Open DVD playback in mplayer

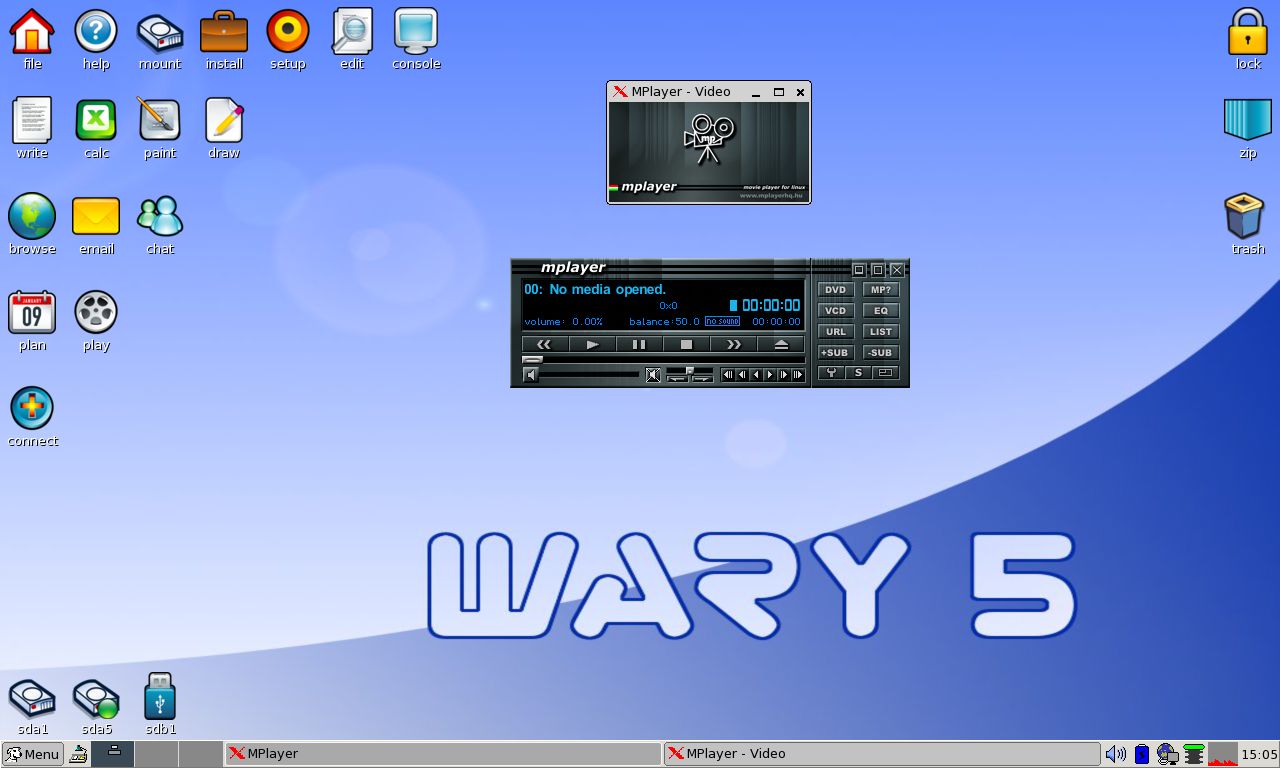coord(836,290)
